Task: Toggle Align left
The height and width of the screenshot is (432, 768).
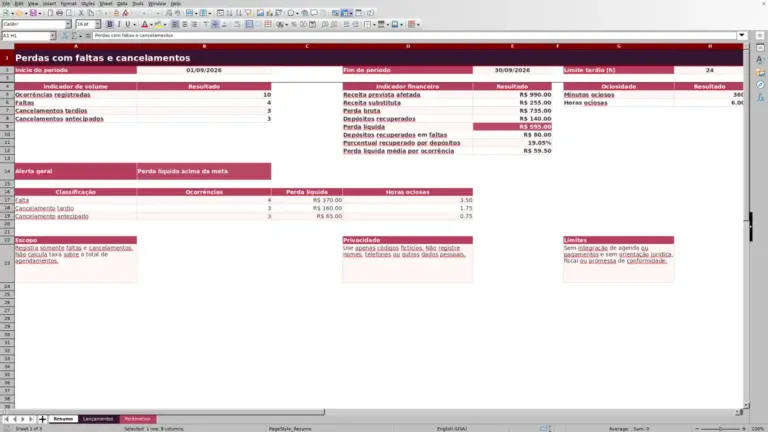Action: coord(175,24)
